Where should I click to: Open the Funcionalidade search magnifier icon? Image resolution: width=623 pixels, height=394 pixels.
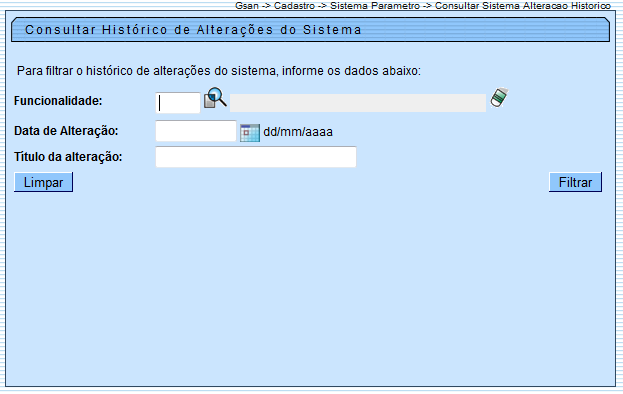coord(215,98)
